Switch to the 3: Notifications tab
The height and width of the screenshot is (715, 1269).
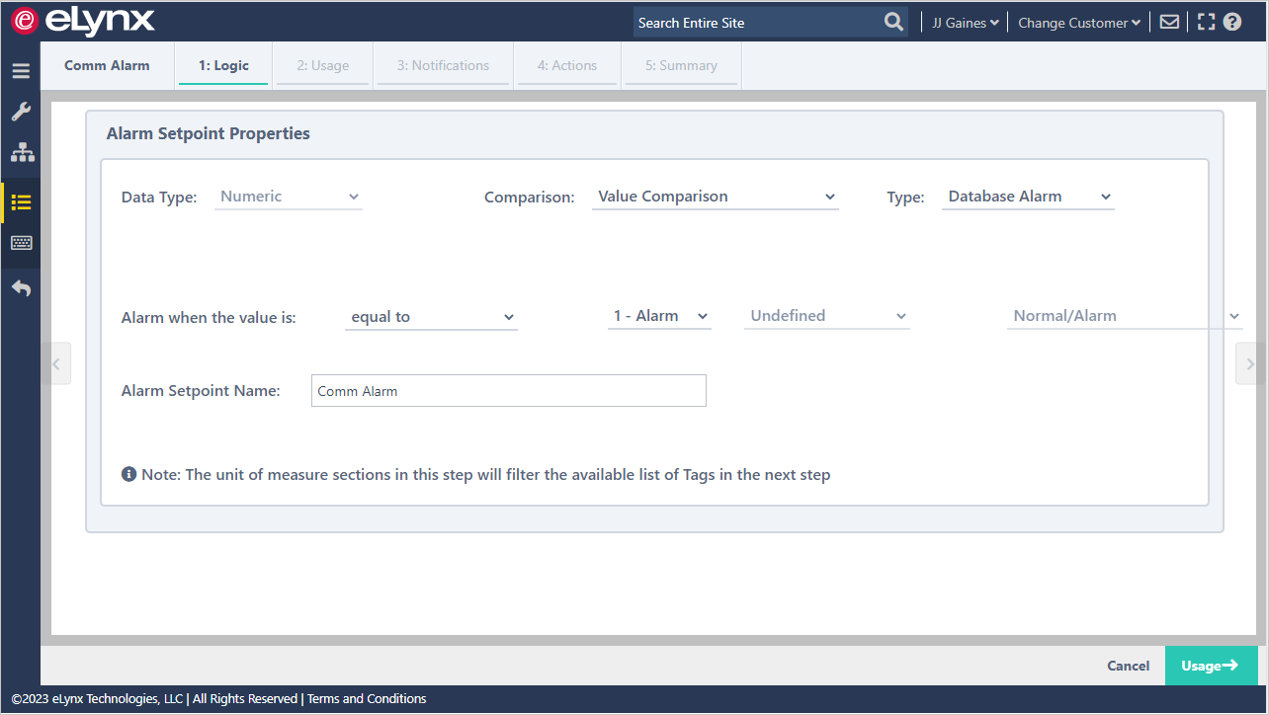point(443,65)
